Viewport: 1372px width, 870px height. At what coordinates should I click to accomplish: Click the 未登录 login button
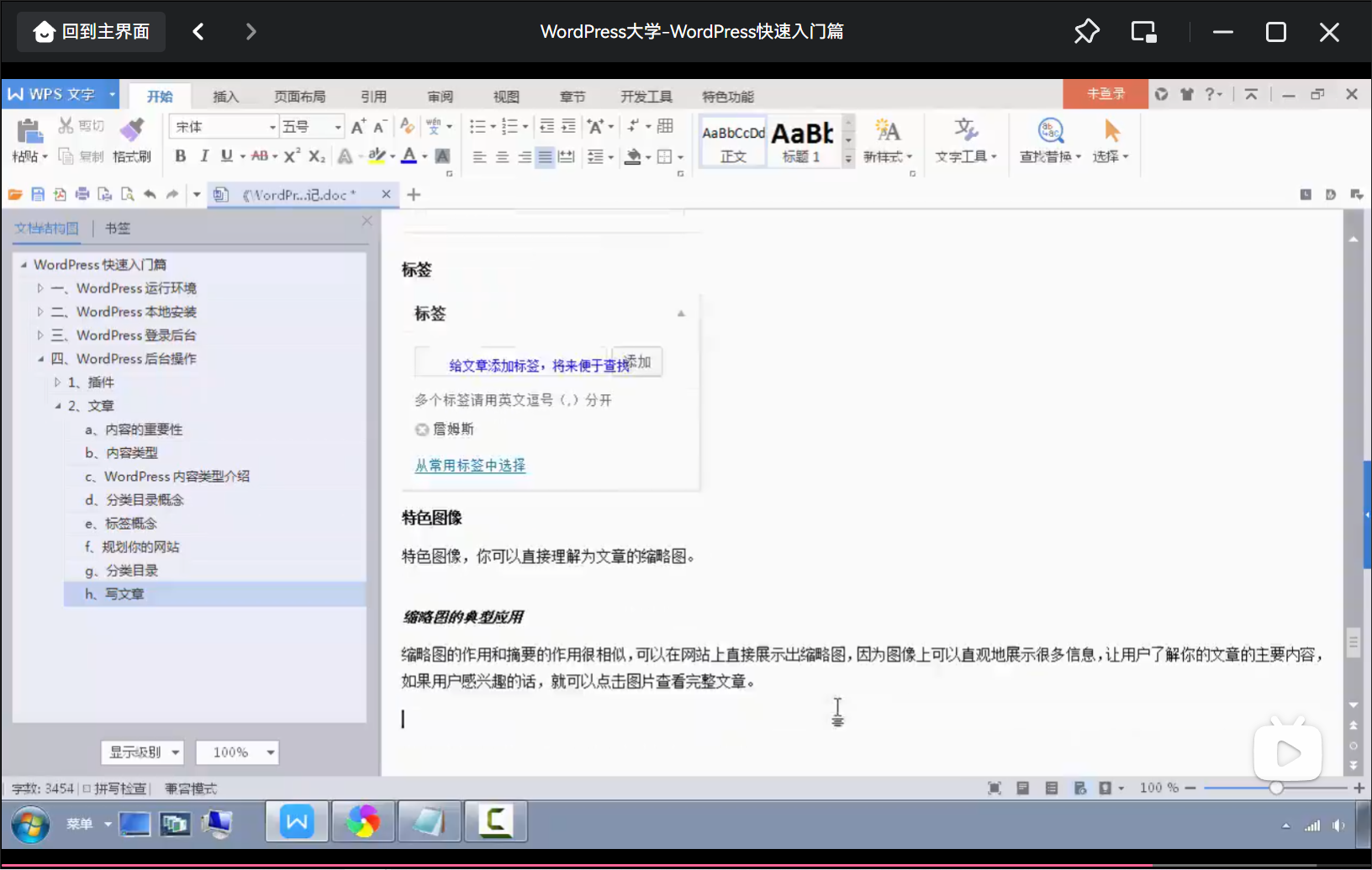tap(1106, 94)
